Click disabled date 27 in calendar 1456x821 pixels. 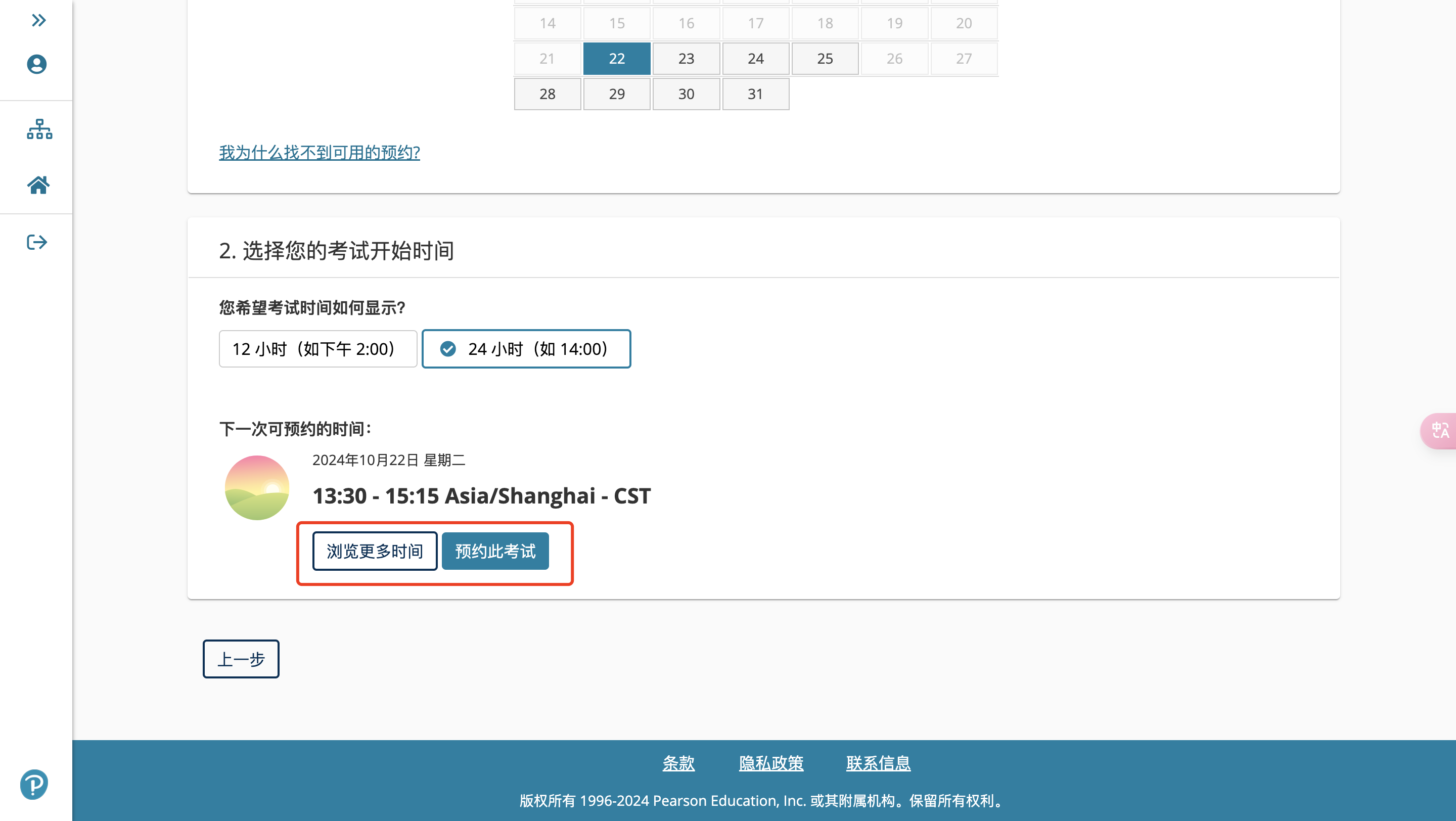964,59
